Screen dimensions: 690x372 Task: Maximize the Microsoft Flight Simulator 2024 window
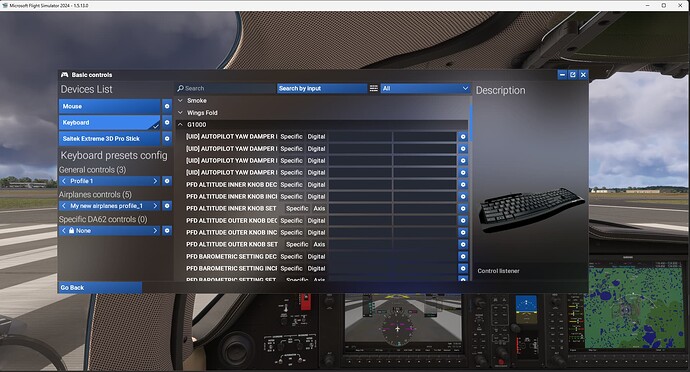(664, 5)
